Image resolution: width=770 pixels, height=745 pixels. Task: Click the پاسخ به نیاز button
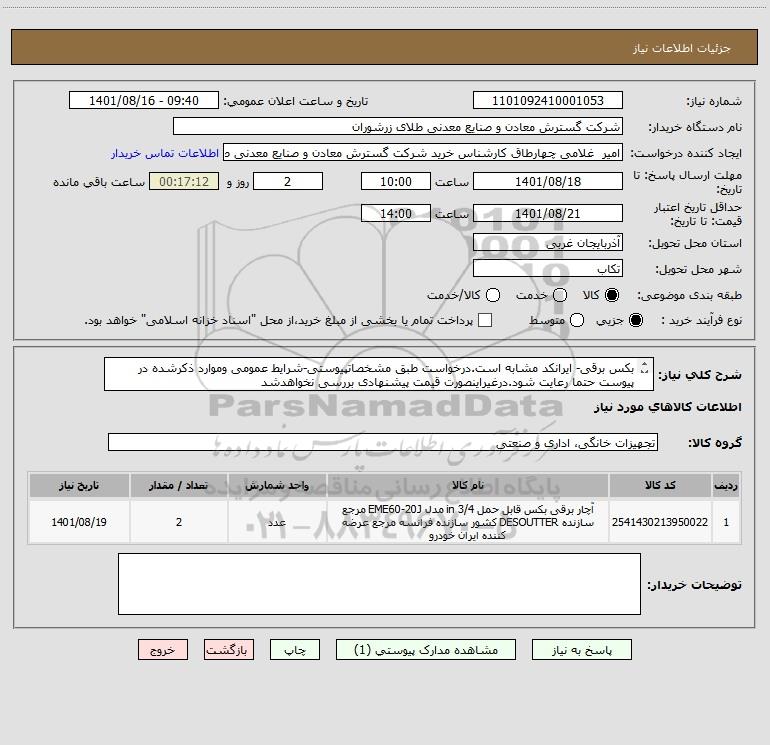(581, 650)
